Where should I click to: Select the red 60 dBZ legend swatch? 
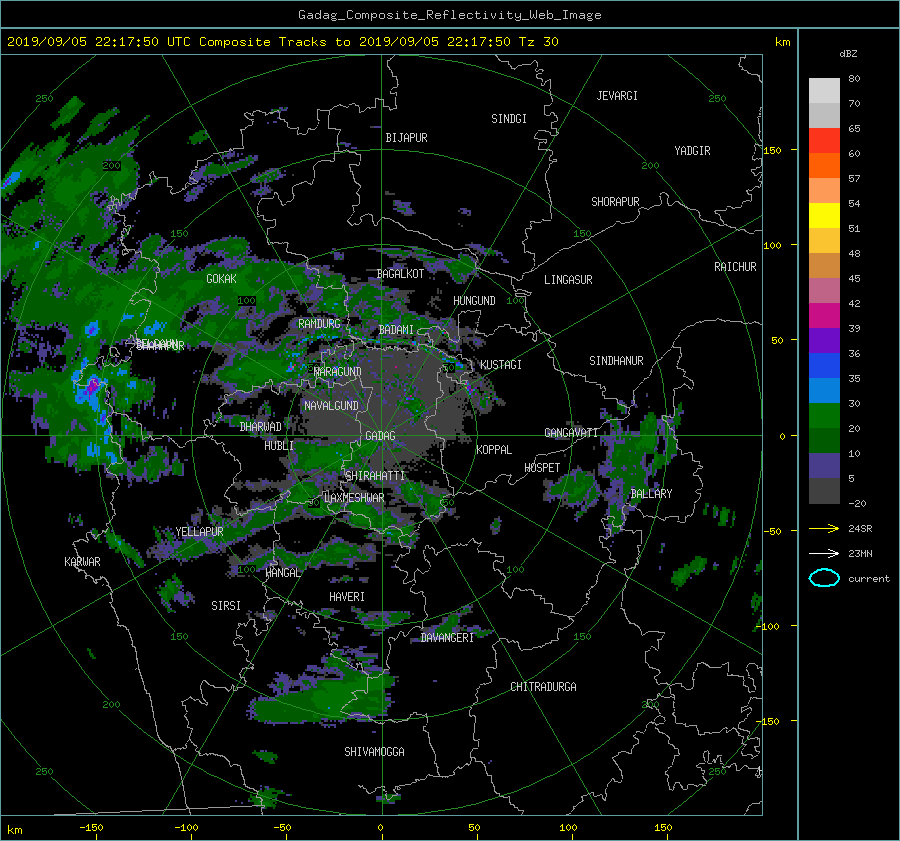click(x=824, y=141)
